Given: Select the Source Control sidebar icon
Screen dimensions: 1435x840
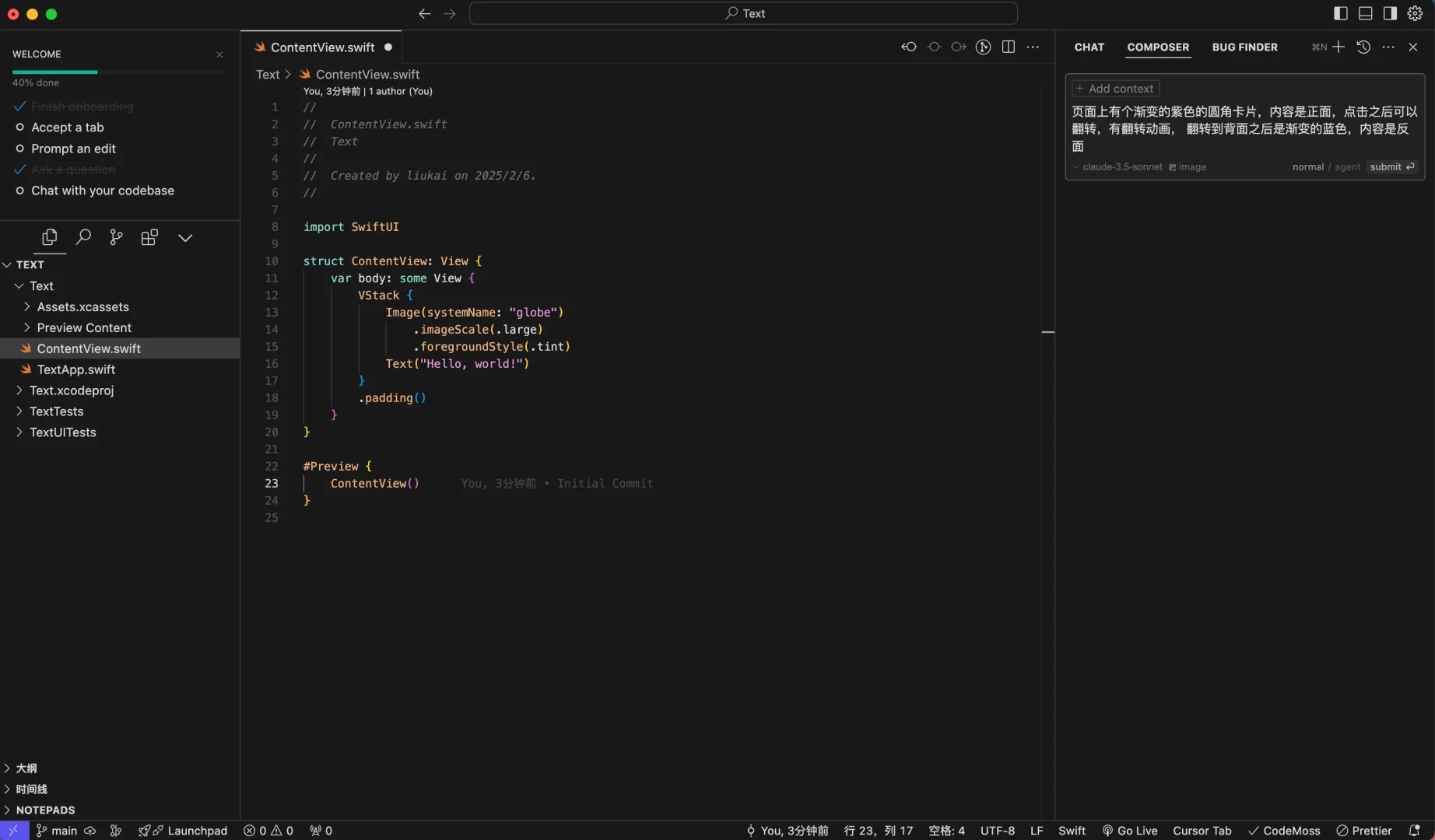Looking at the screenshot, I should (116, 237).
